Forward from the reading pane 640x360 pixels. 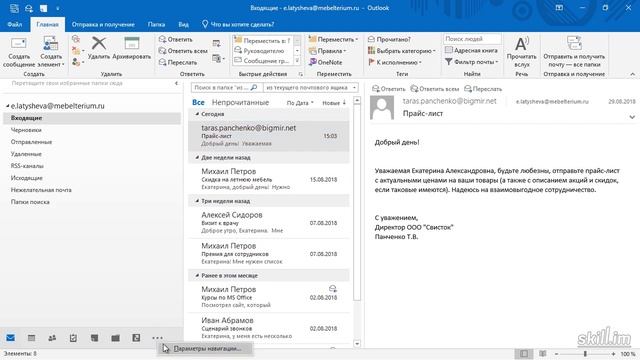(x=483, y=89)
